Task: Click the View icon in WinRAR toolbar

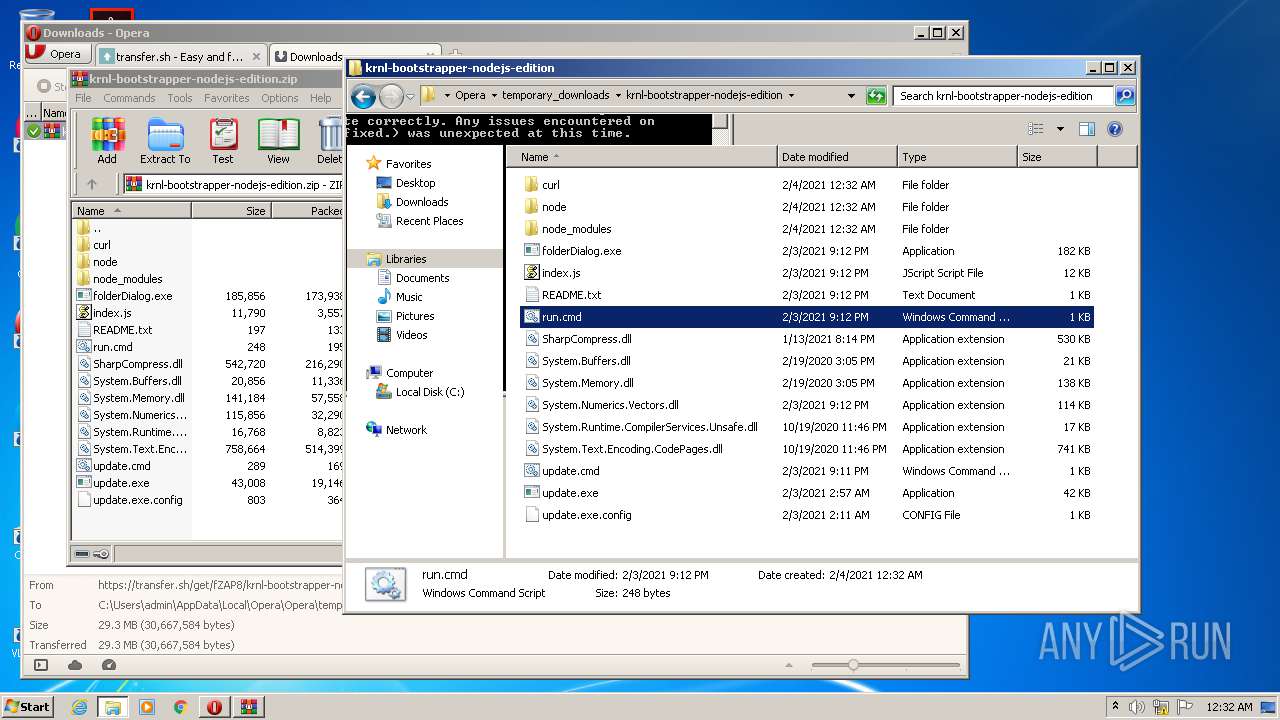Action: (x=278, y=141)
